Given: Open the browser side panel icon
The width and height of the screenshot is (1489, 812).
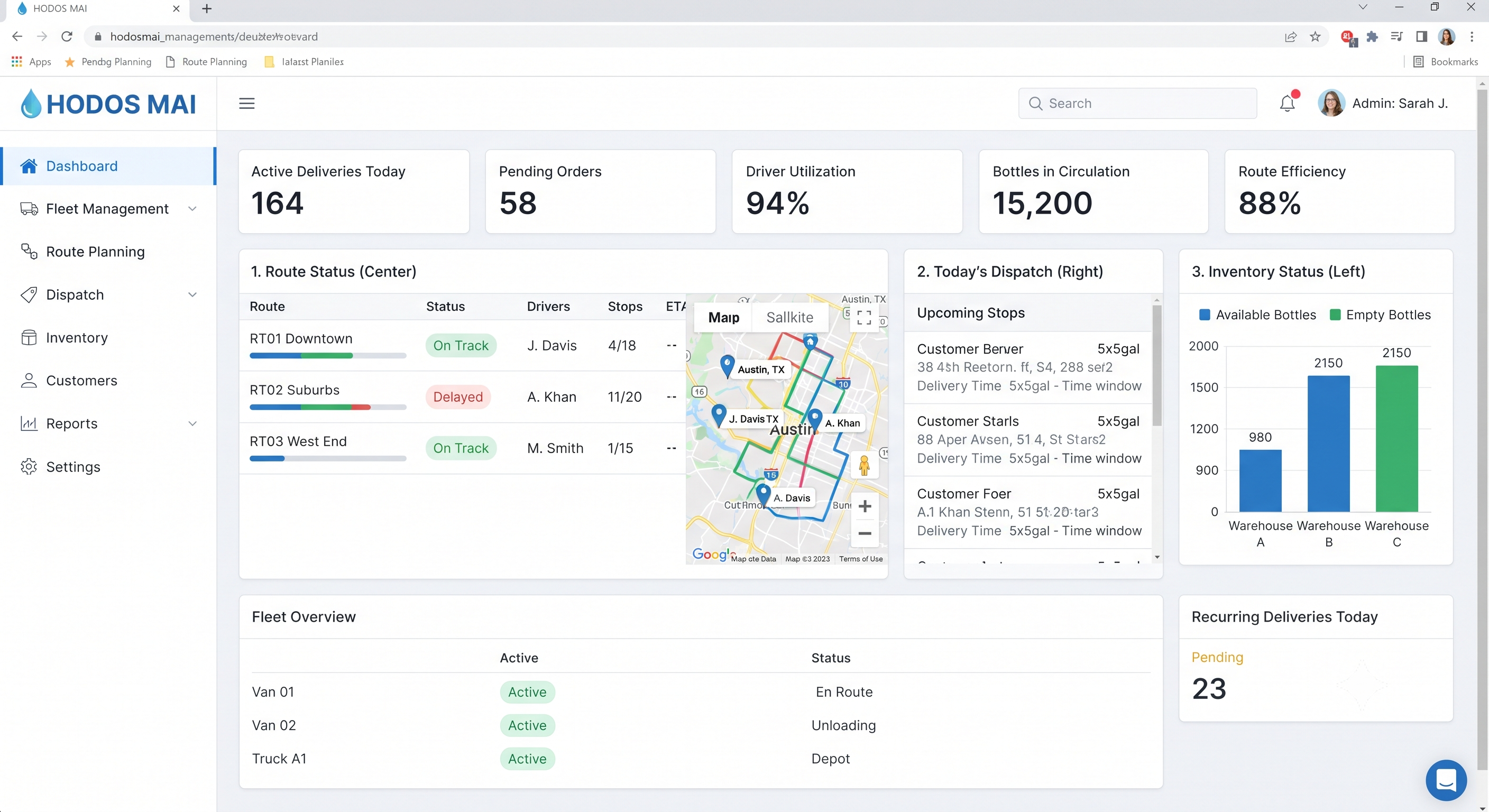Looking at the screenshot, I should (x=1421, y=37).
